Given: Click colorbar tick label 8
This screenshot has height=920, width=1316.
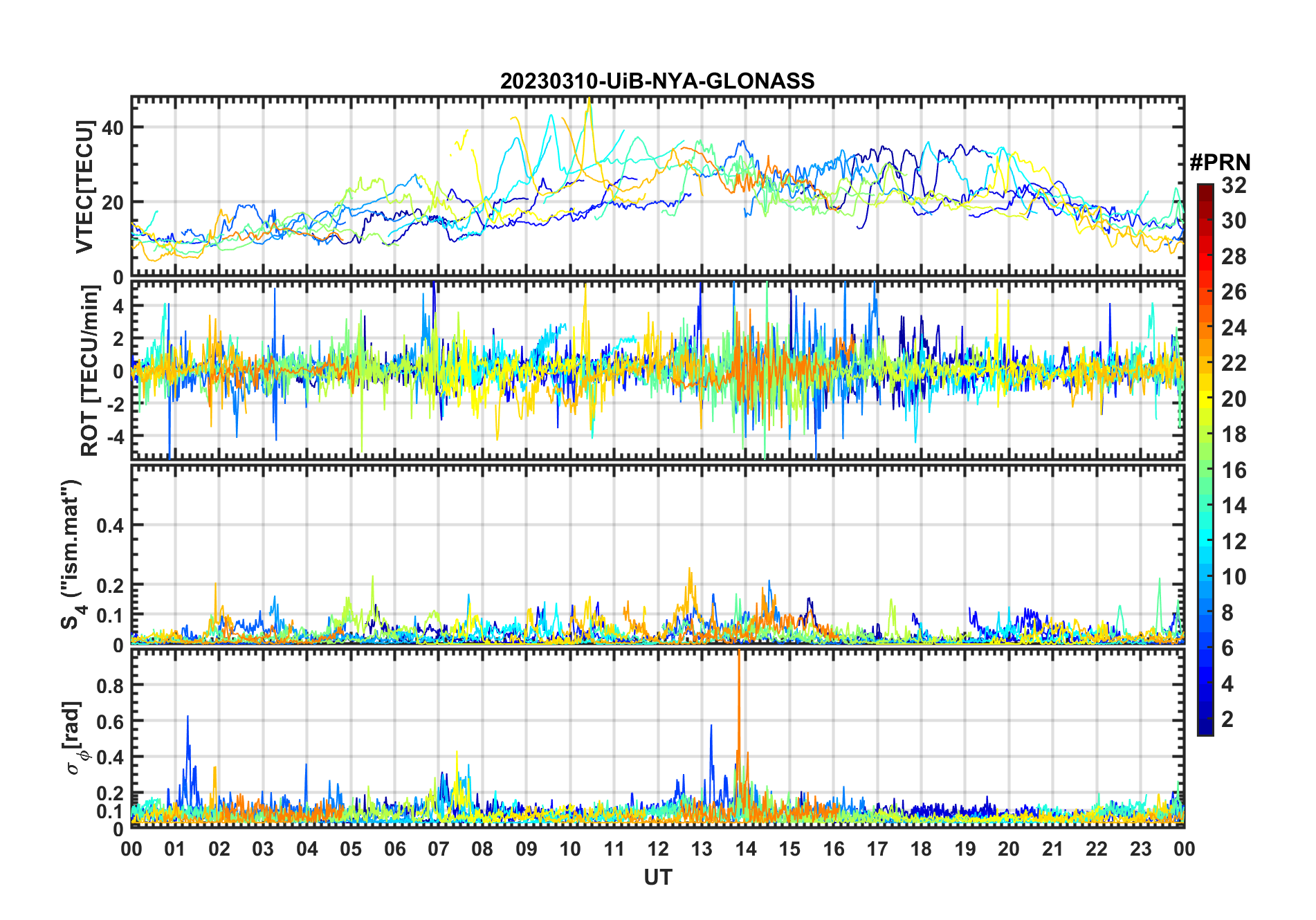Looking at the screenshot, I should coord(1227,612).
